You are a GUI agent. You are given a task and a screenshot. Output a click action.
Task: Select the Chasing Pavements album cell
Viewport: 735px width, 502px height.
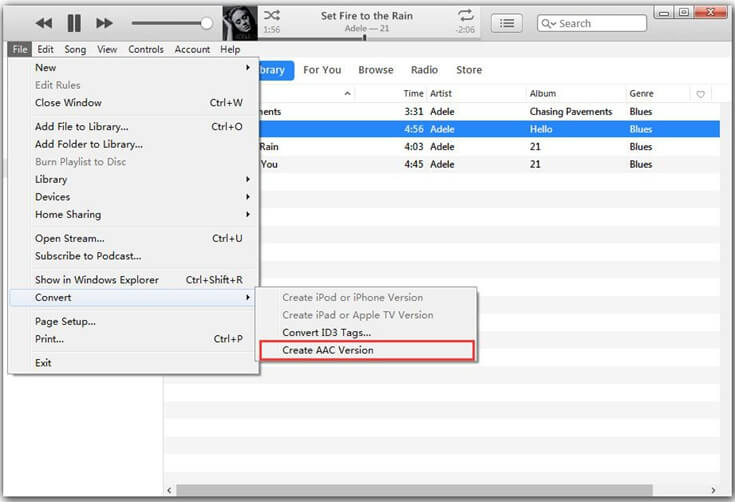point(570,112)
